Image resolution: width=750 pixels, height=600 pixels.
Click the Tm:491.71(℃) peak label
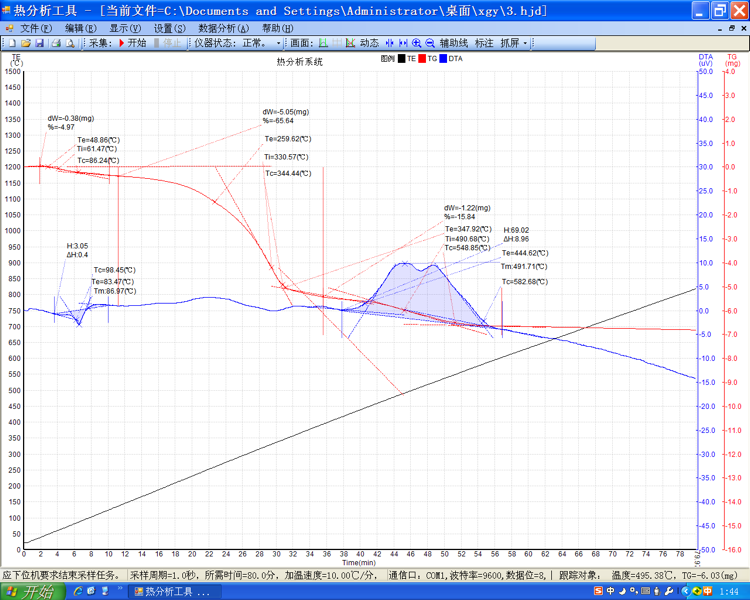pos(524,267)
